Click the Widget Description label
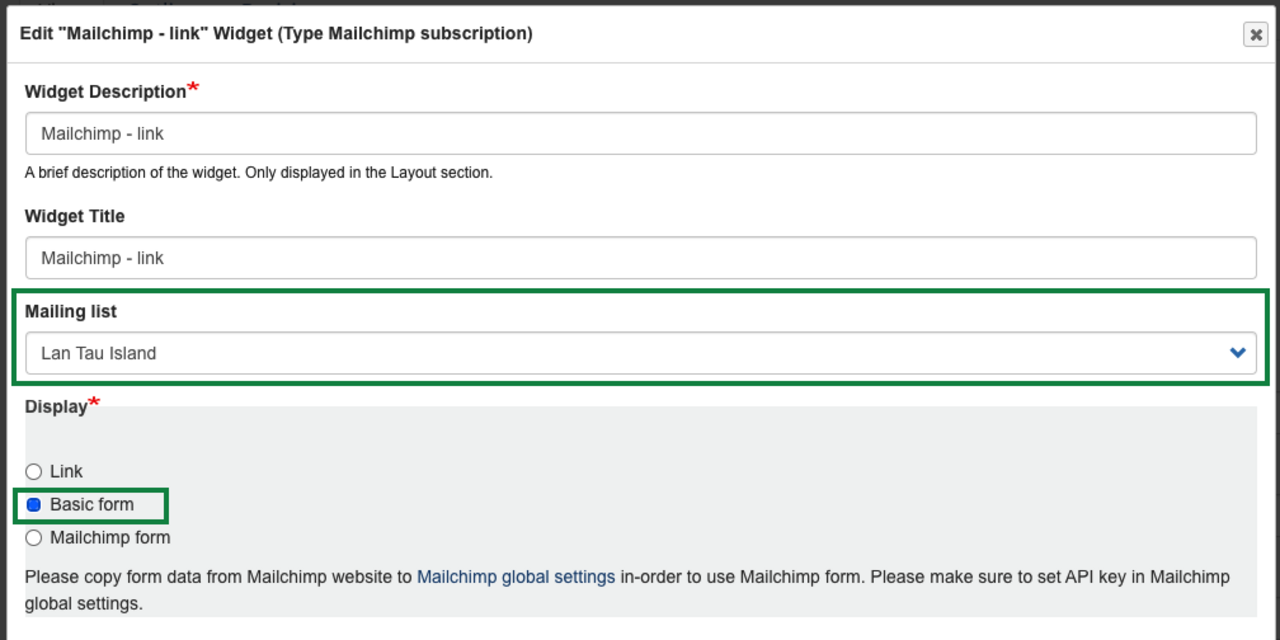This screenshot has width=1280, height=640. click(x=105, y=92)
